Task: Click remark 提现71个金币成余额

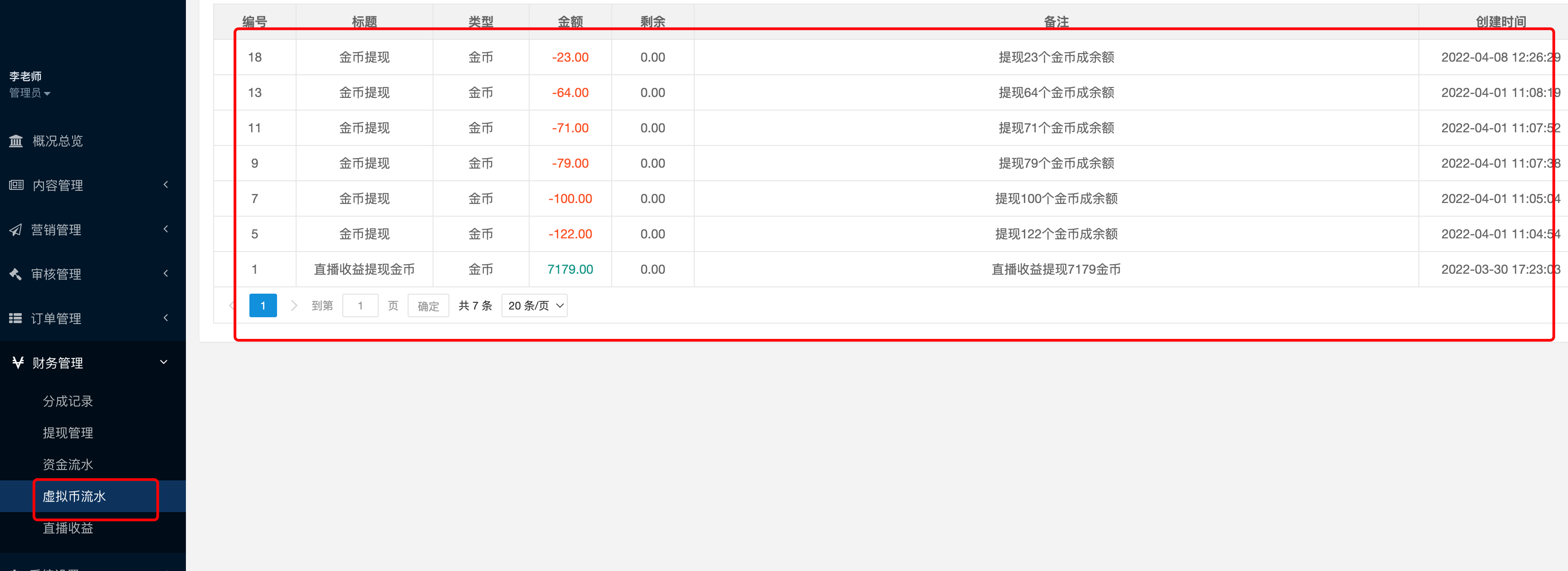Action: (1056, 128)
